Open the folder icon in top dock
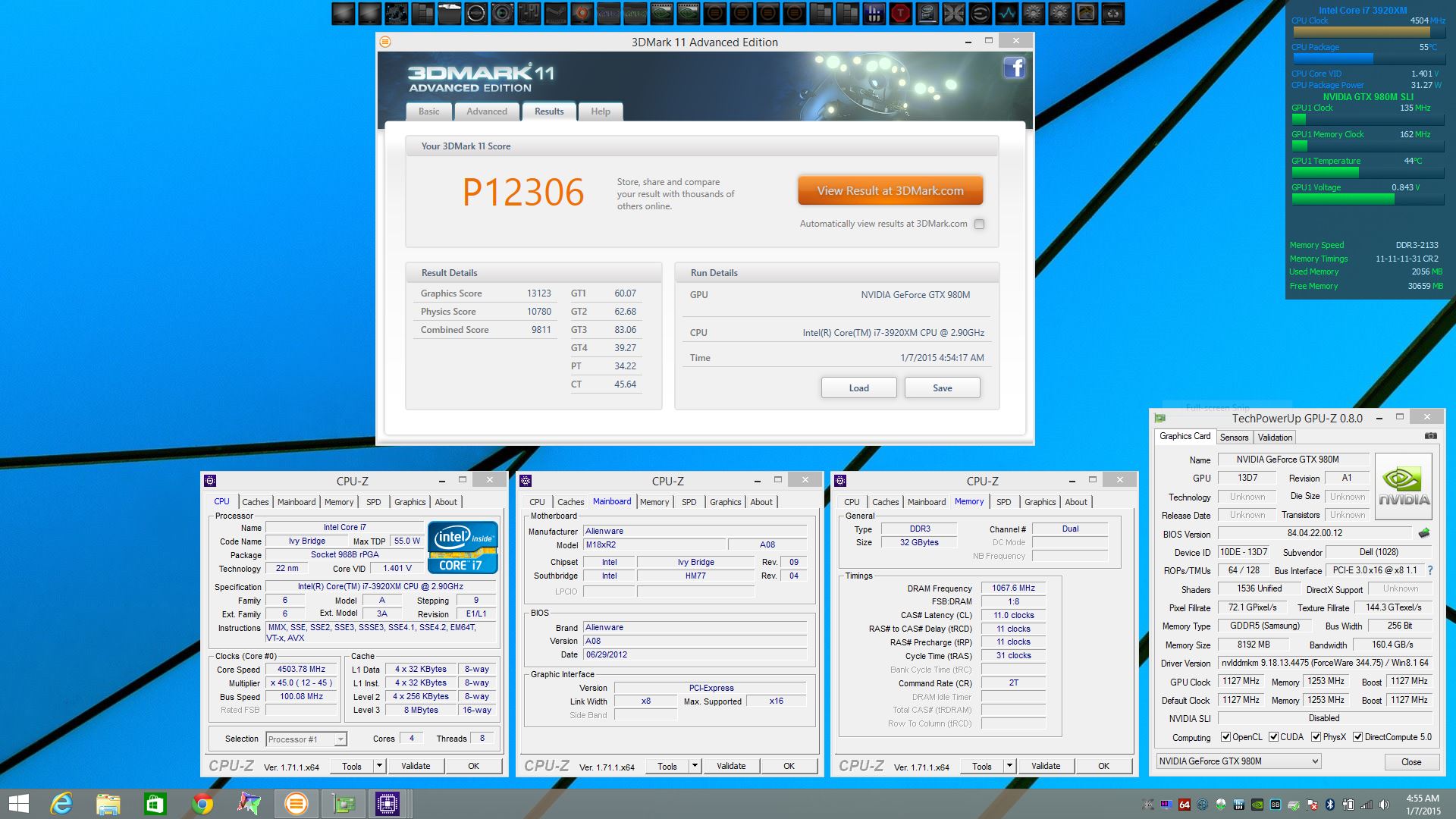 click(x=450, y=13)
